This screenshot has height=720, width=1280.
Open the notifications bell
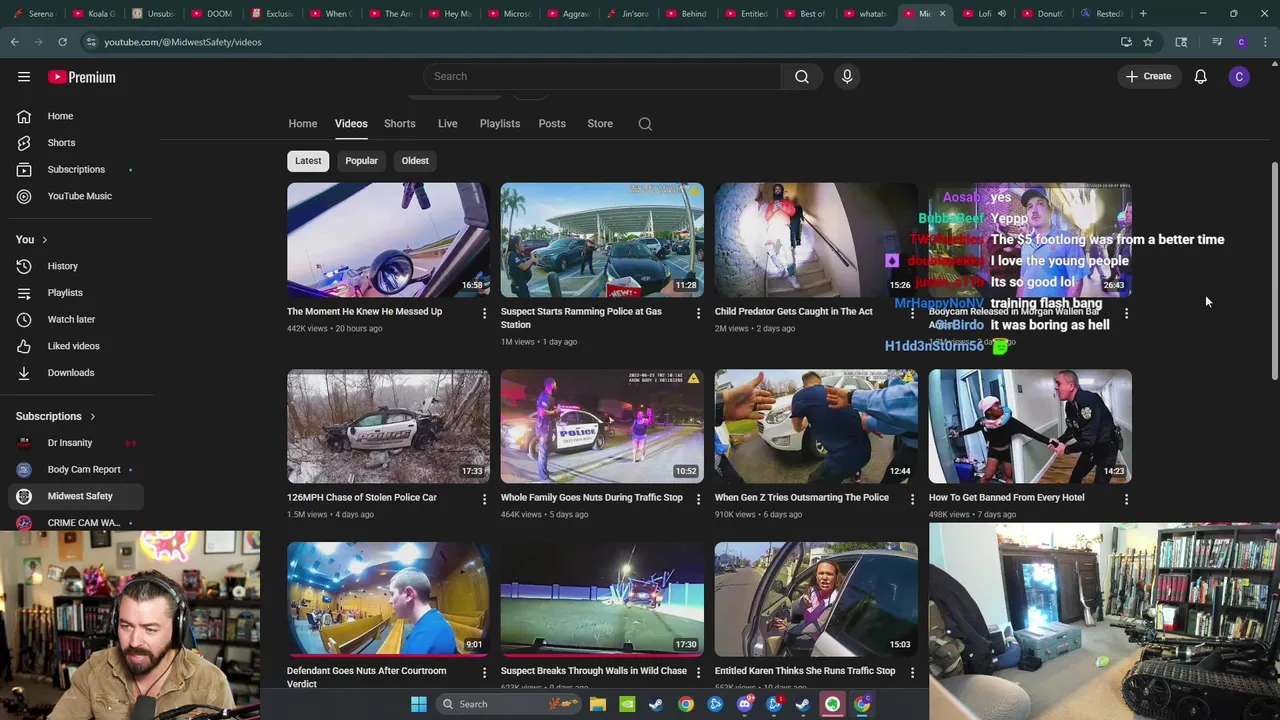point(1200,77)
